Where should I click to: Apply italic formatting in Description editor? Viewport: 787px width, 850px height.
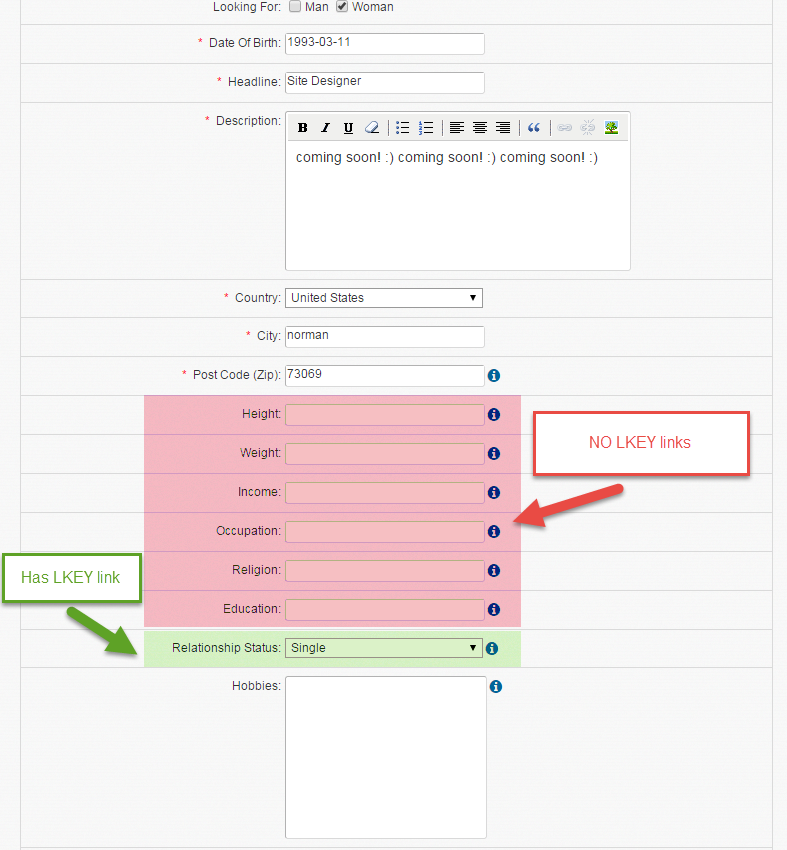pos(325,128)
